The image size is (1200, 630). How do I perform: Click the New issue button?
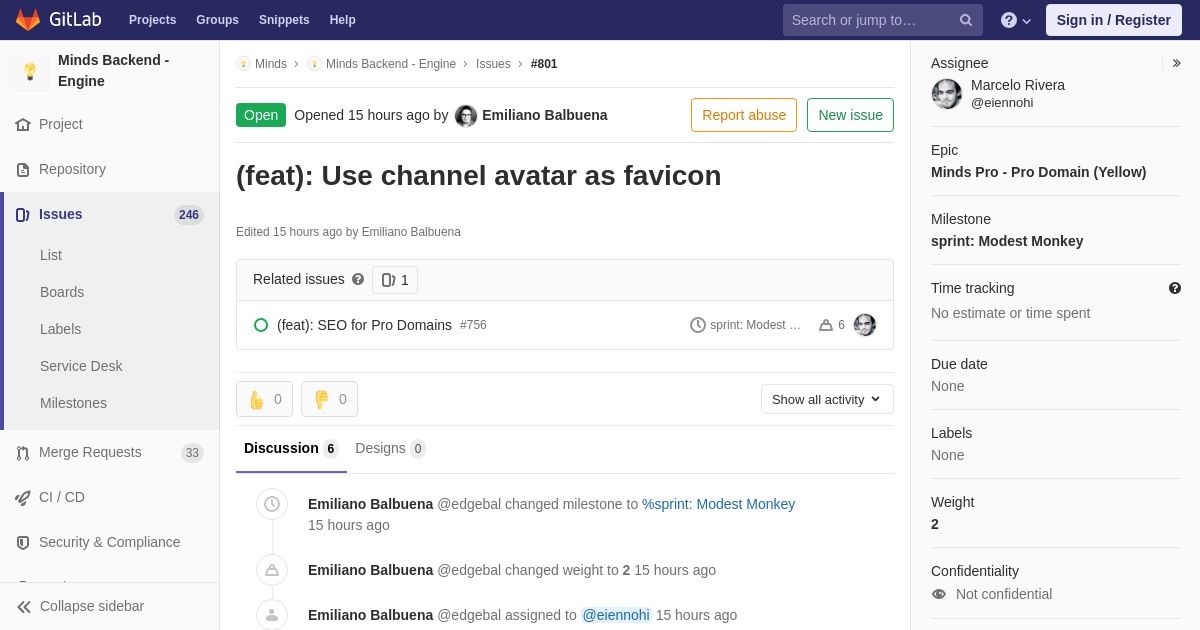tap(850, 115)
